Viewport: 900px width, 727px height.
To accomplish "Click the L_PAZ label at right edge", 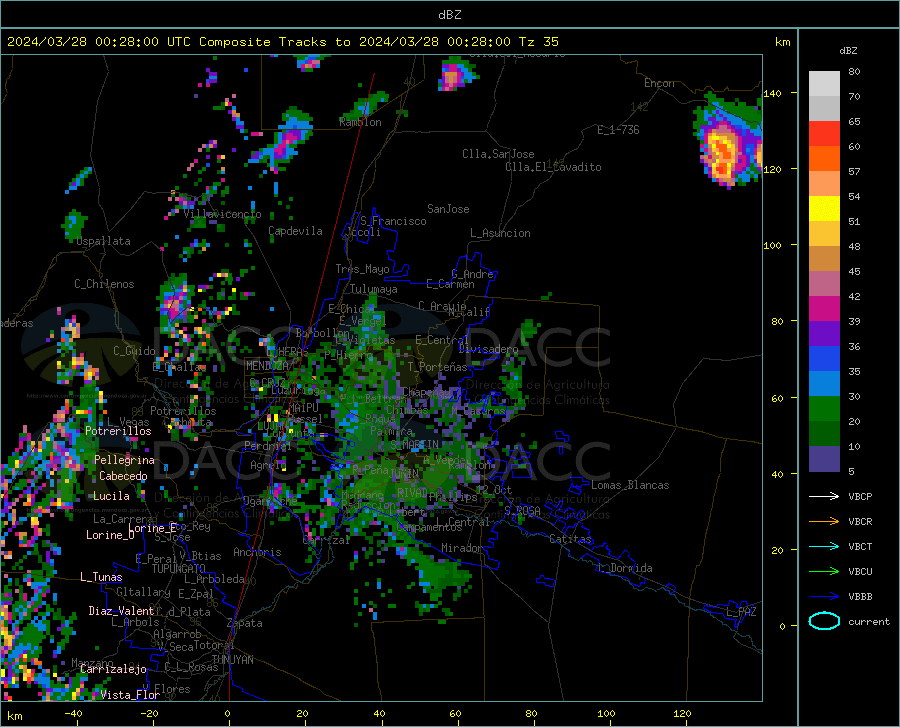I will [x=741, y=612].
